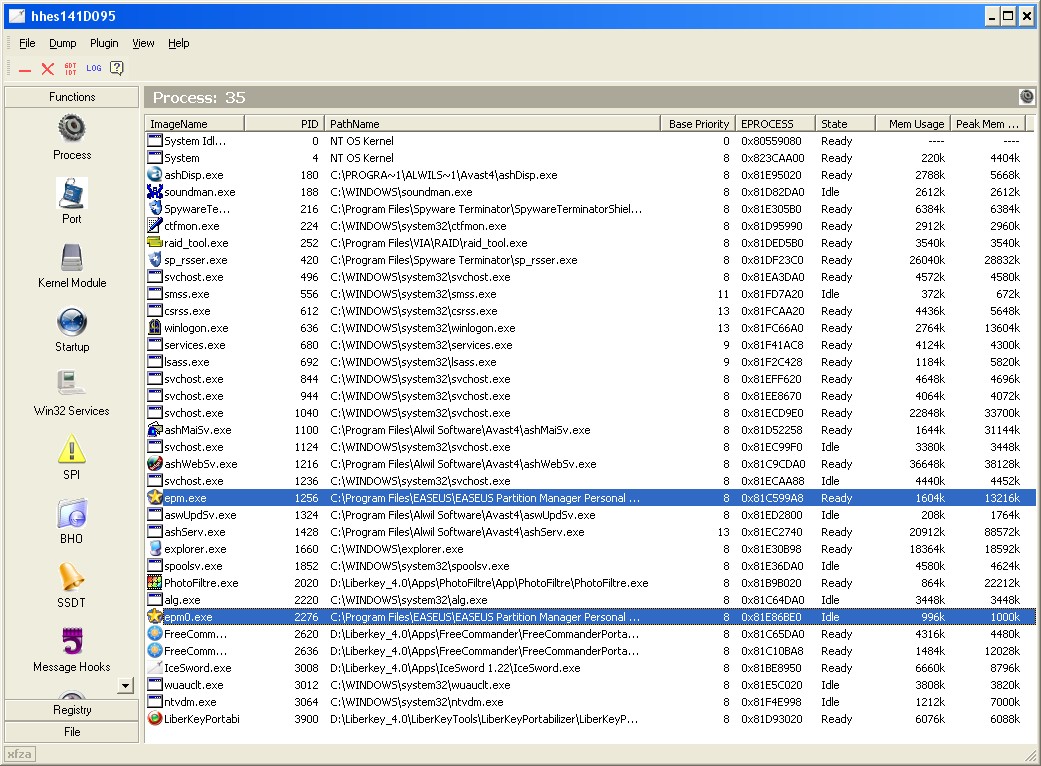
Task: Select the aswUpdSv.exe row
Action: point(590,514)
